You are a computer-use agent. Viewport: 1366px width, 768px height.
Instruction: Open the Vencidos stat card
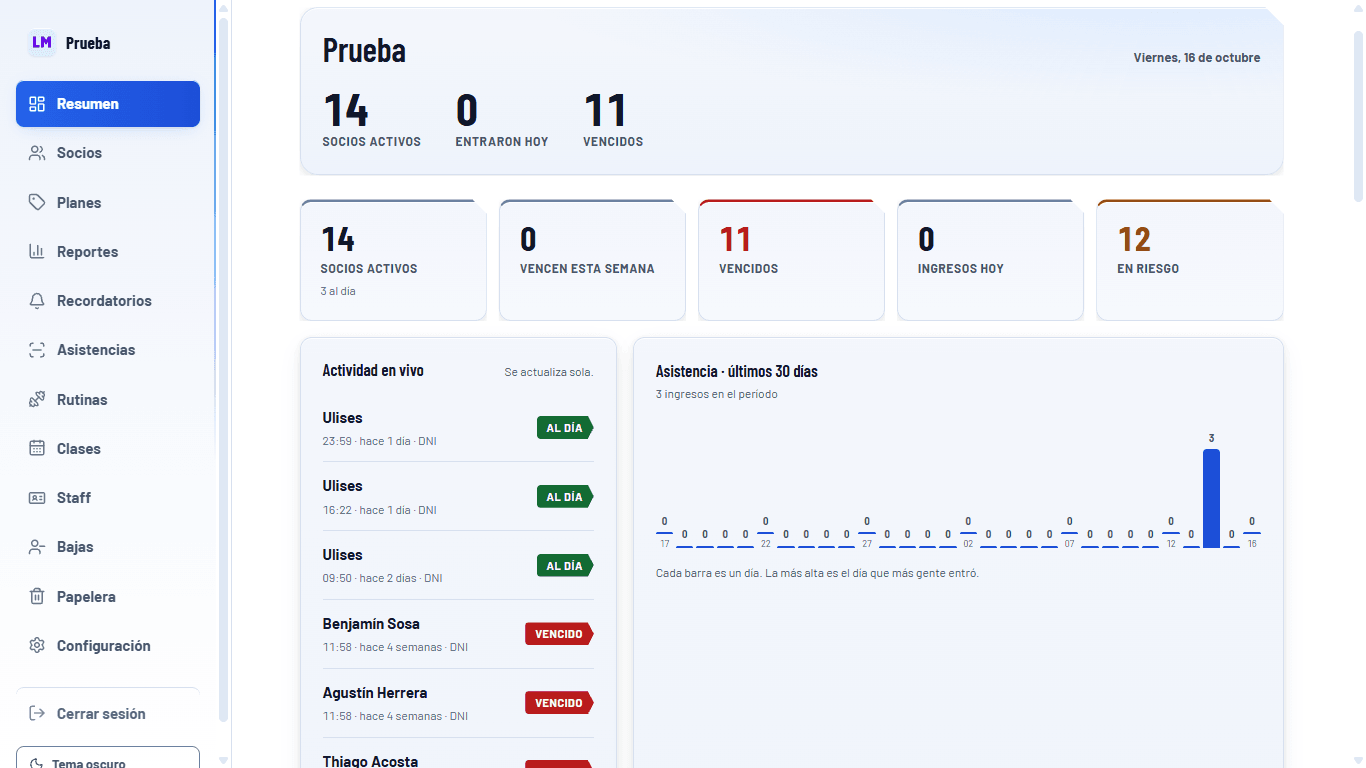[x=791, y=260]
